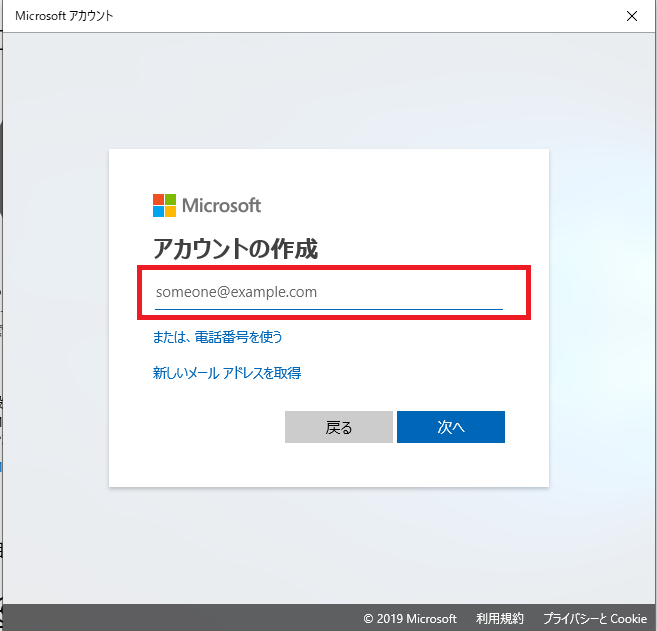Screen dimensions: 657x631
Task: Click the light blue background outside the card
Action: point(600,300)
